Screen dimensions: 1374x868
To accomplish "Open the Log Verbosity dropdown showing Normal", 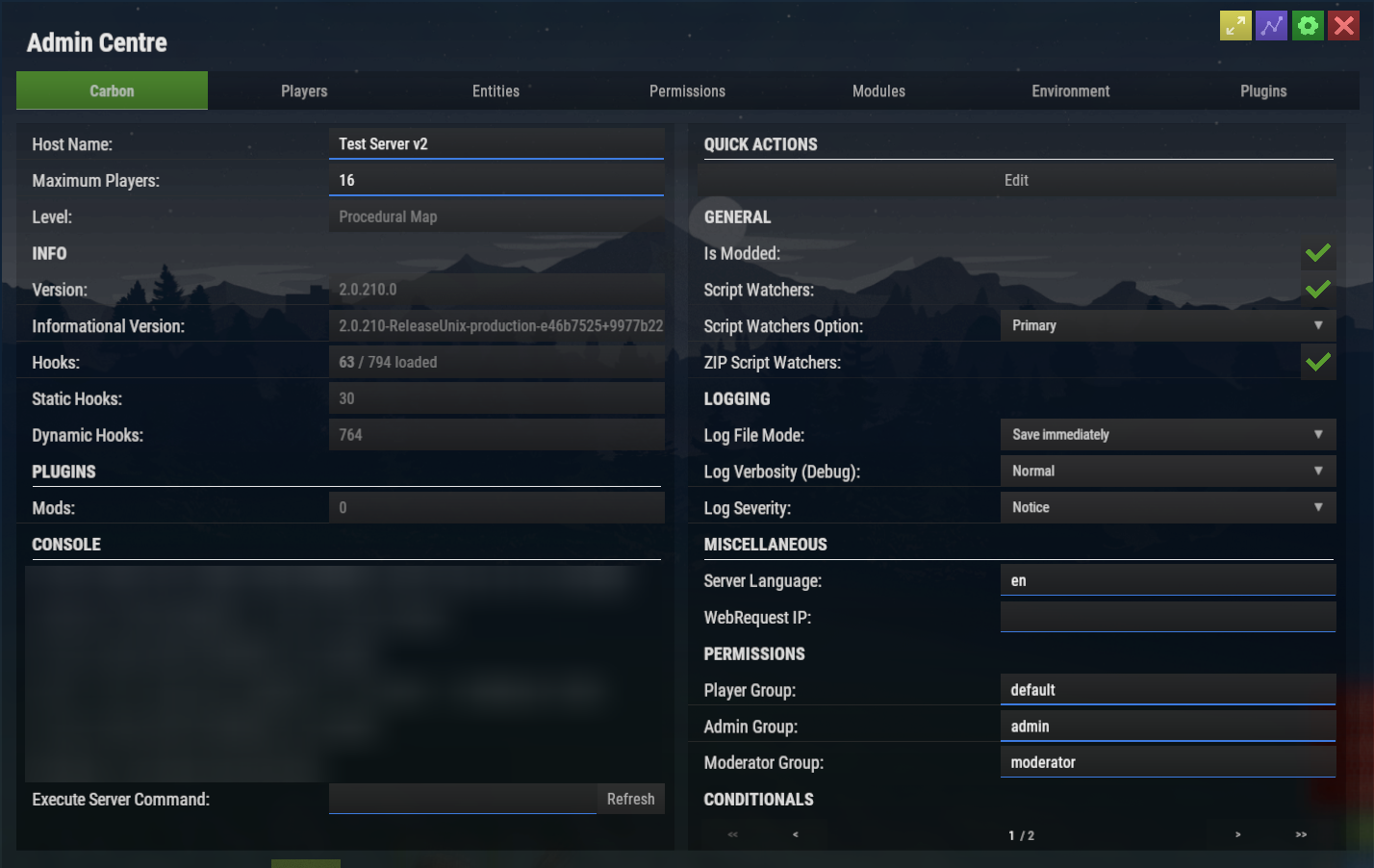I will click(1167, 471).
